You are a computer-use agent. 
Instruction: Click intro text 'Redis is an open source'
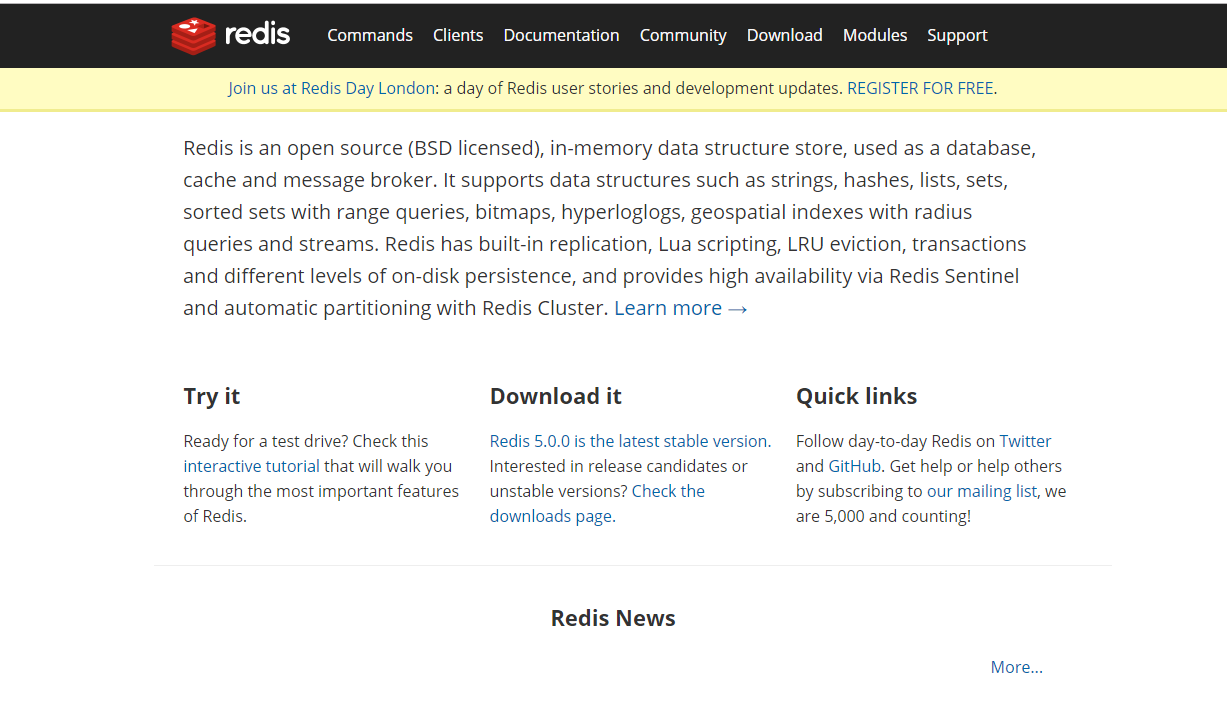(292, 148)
